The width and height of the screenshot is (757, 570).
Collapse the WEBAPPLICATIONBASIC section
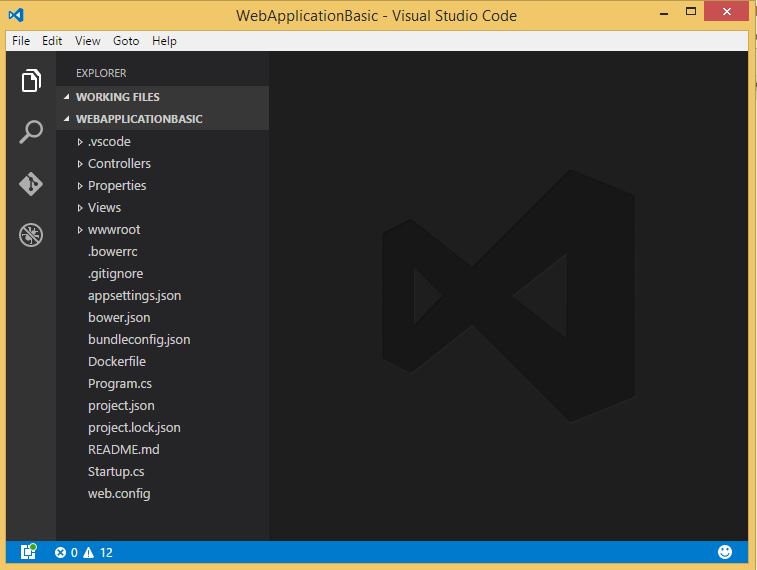pyautogui.click(x=67, y=119)
